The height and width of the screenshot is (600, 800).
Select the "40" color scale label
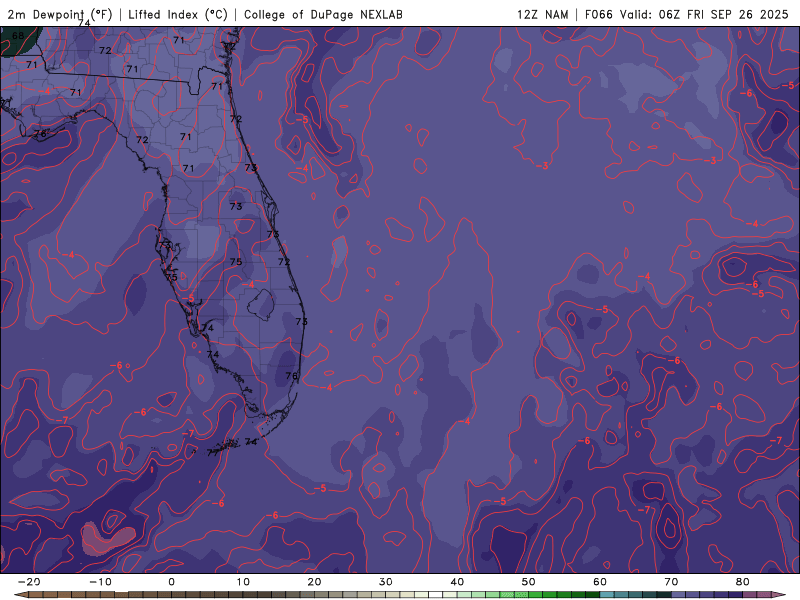(457, 582)
